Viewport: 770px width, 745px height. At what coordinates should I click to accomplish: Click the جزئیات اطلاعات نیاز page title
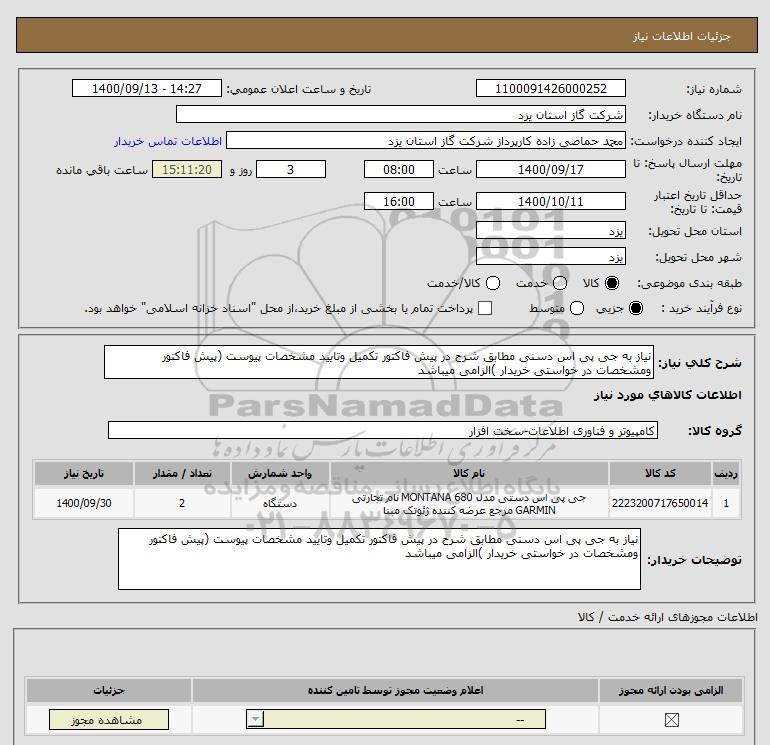coord(682,36)
